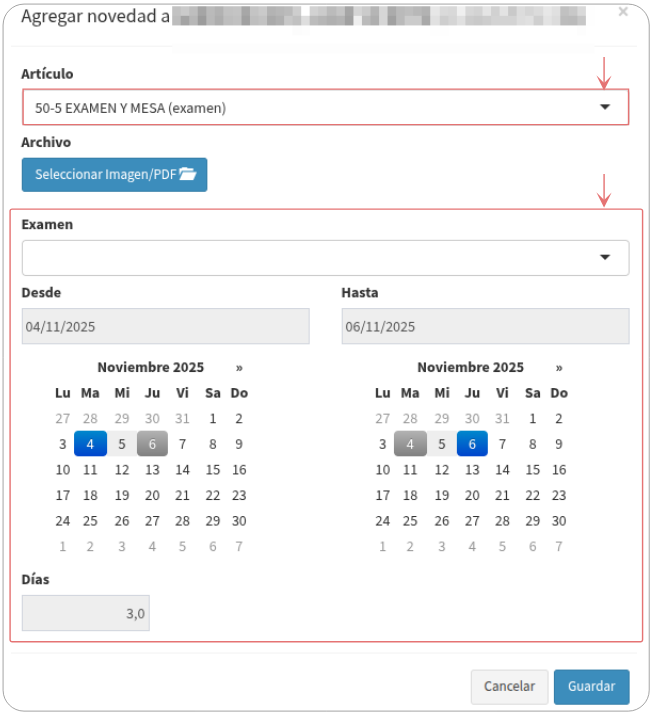Click the Hasta date input field

tap(485, 326)
